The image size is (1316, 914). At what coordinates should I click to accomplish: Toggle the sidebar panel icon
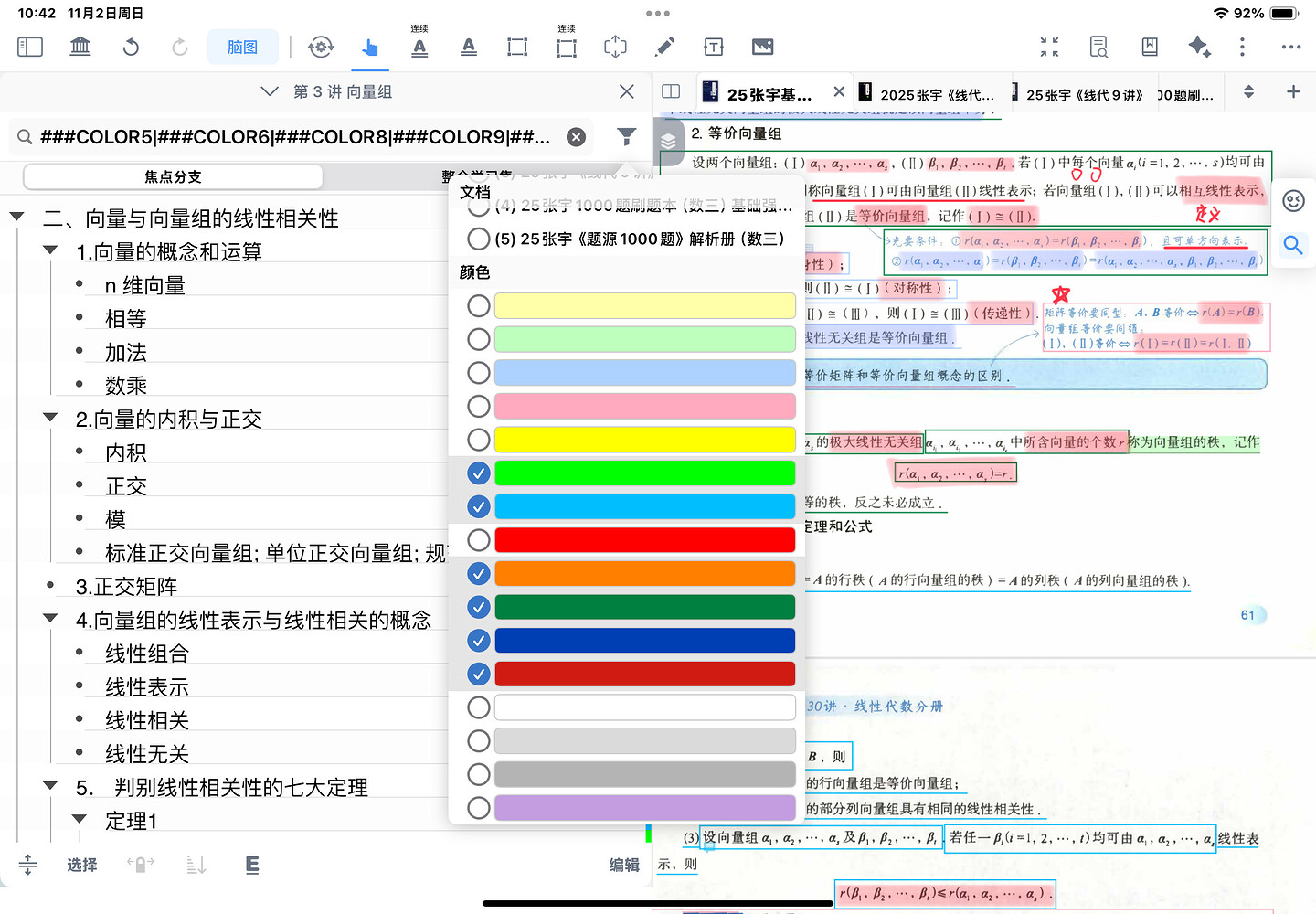[30, 47]
